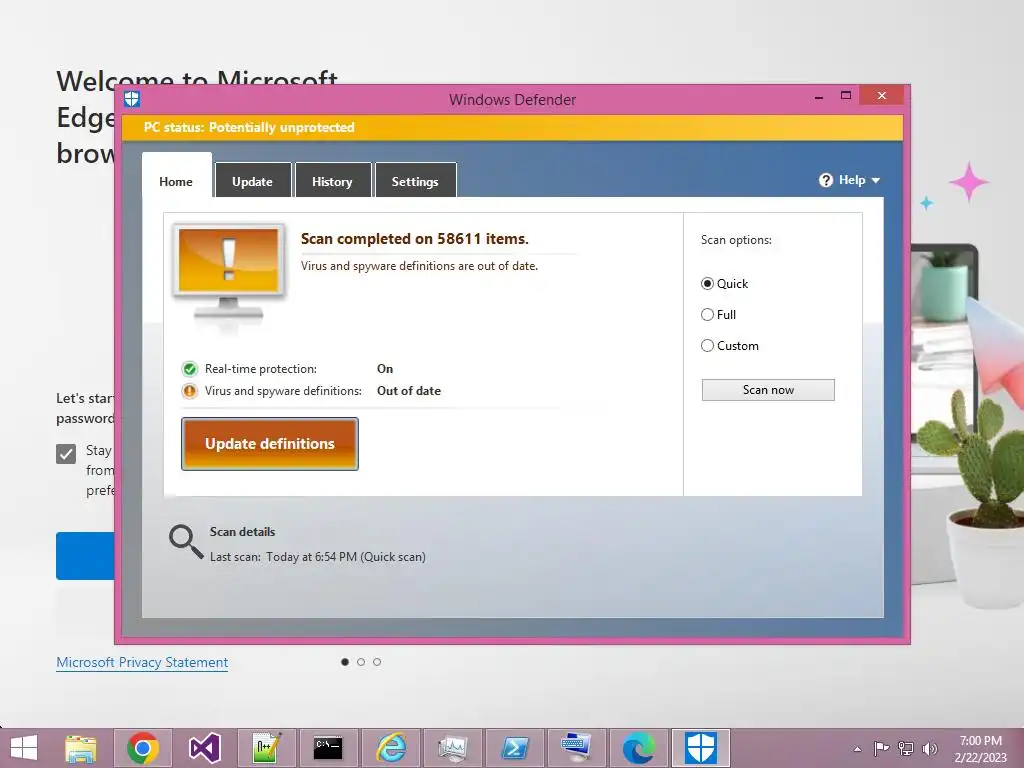
Task: Click the green Real-time protection check icon
Action: (x=189, y=369)
